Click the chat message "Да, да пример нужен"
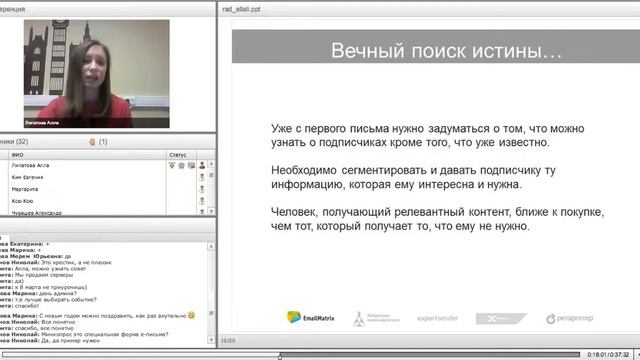 tap(71, 340)
